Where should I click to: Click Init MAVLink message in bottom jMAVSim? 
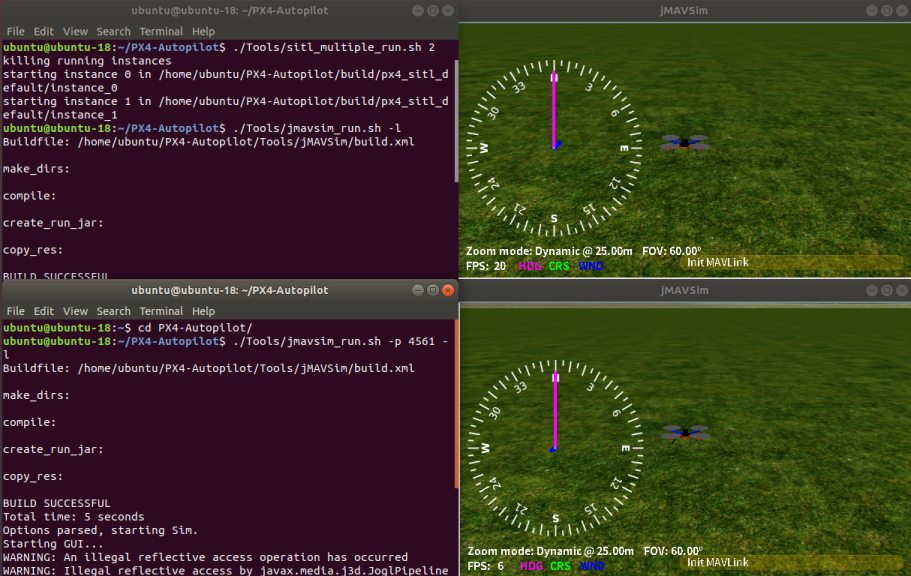click(x=718, y=563)
